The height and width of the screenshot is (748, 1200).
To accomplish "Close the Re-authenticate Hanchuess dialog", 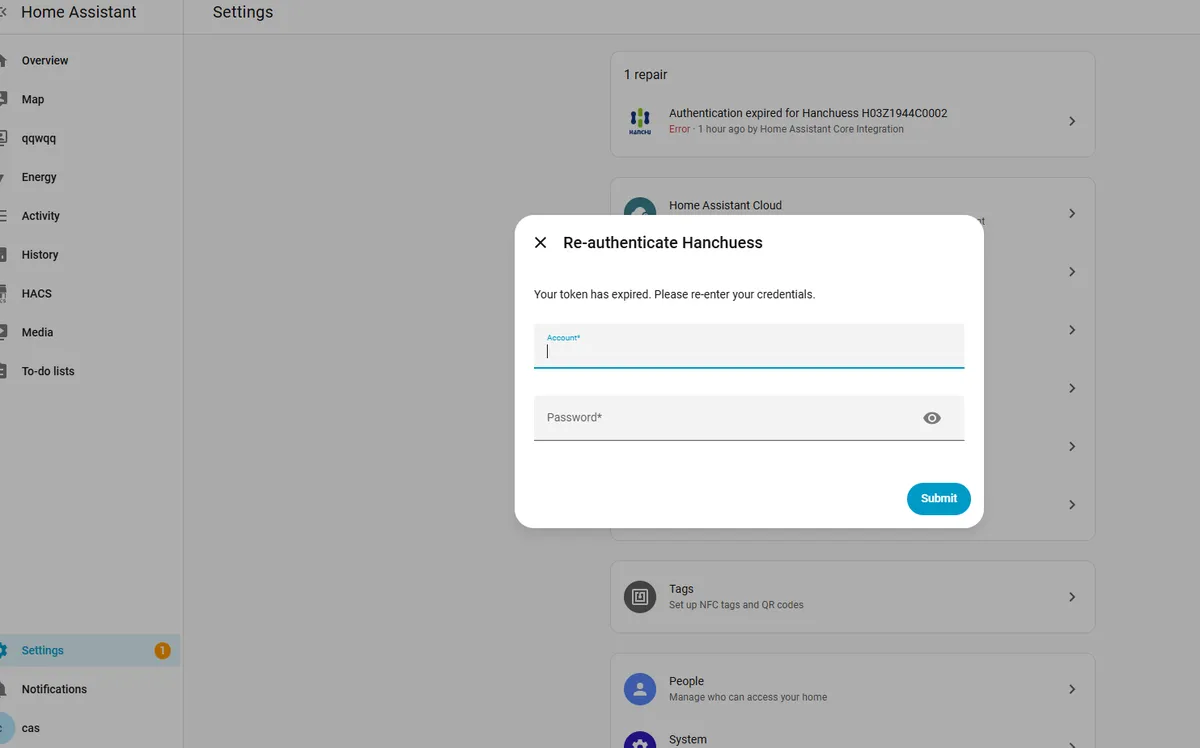I will click(x=540, y=243).
